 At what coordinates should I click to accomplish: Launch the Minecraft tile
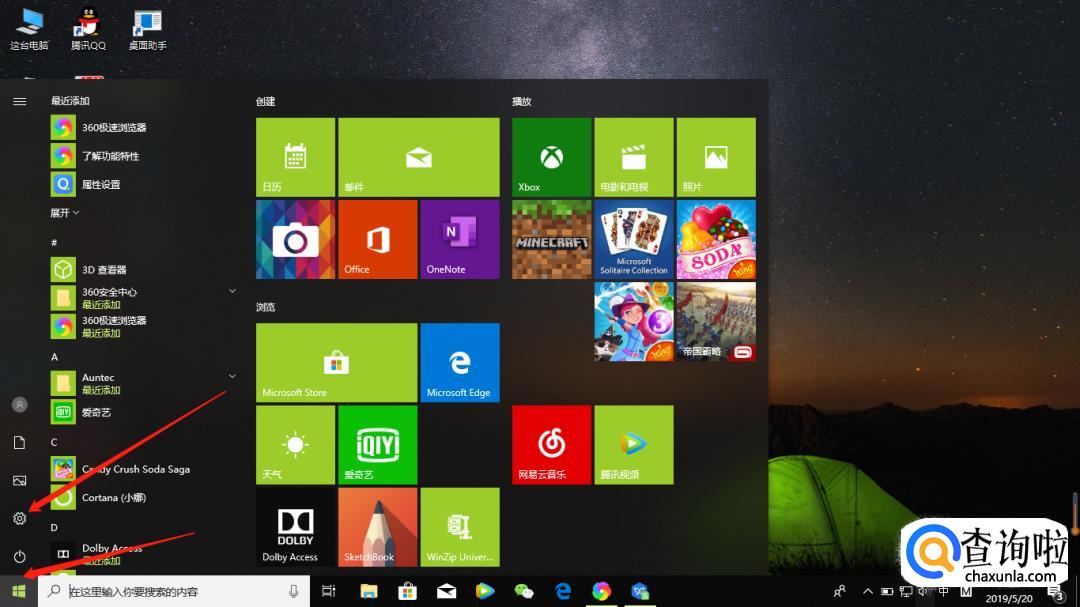coord(552,240)
